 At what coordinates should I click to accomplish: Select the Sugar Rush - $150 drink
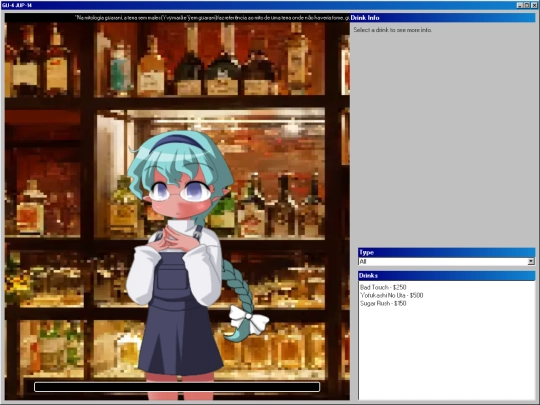(383, 303)
